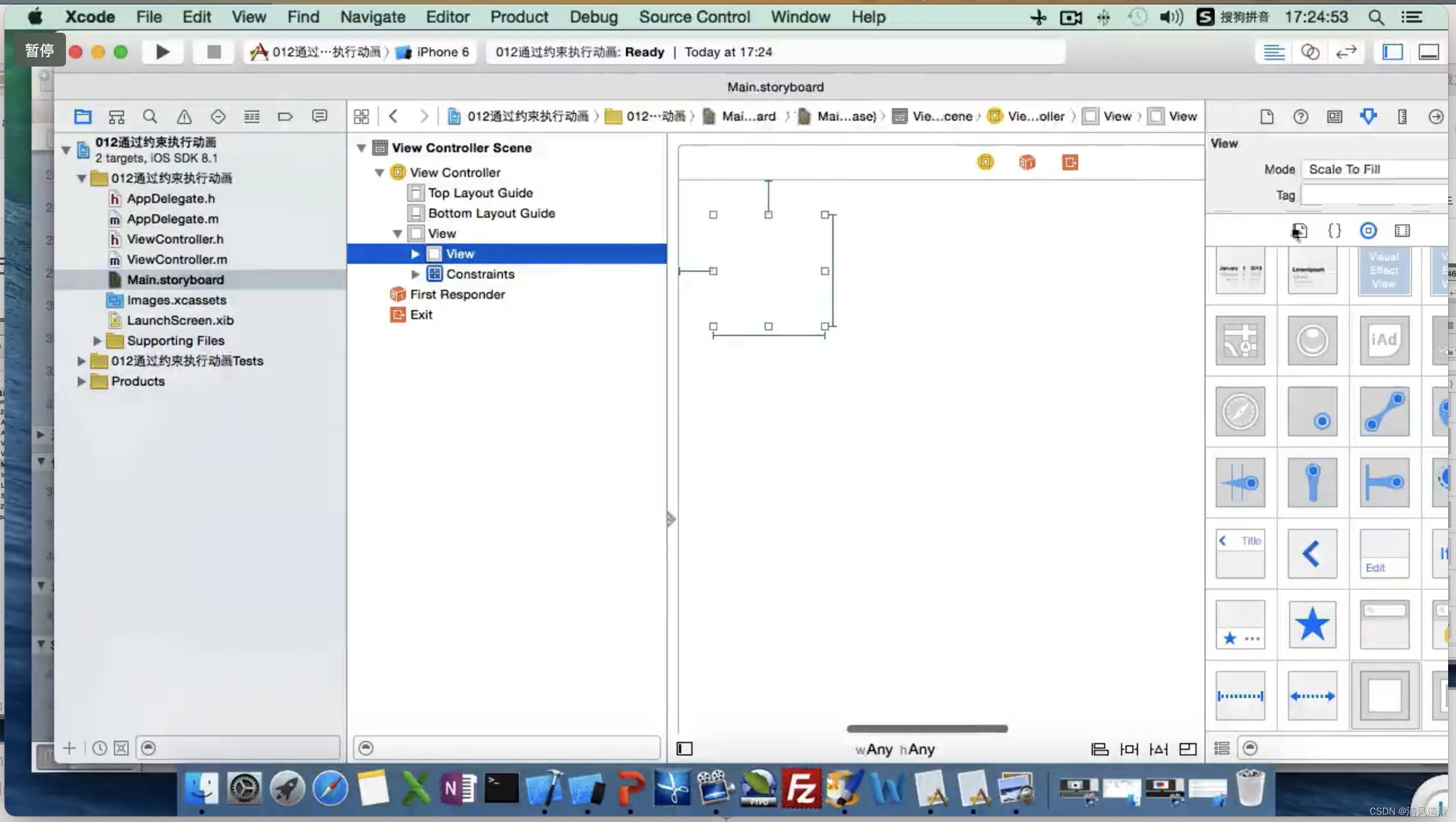The image size is (1456, 822).
Task: Show the Quick Help inspector
Action: tap(1300, 116)
